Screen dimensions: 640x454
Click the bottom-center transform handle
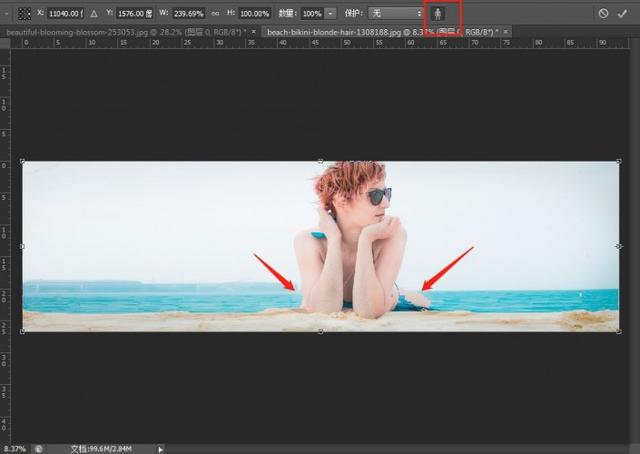coord(320,332)
